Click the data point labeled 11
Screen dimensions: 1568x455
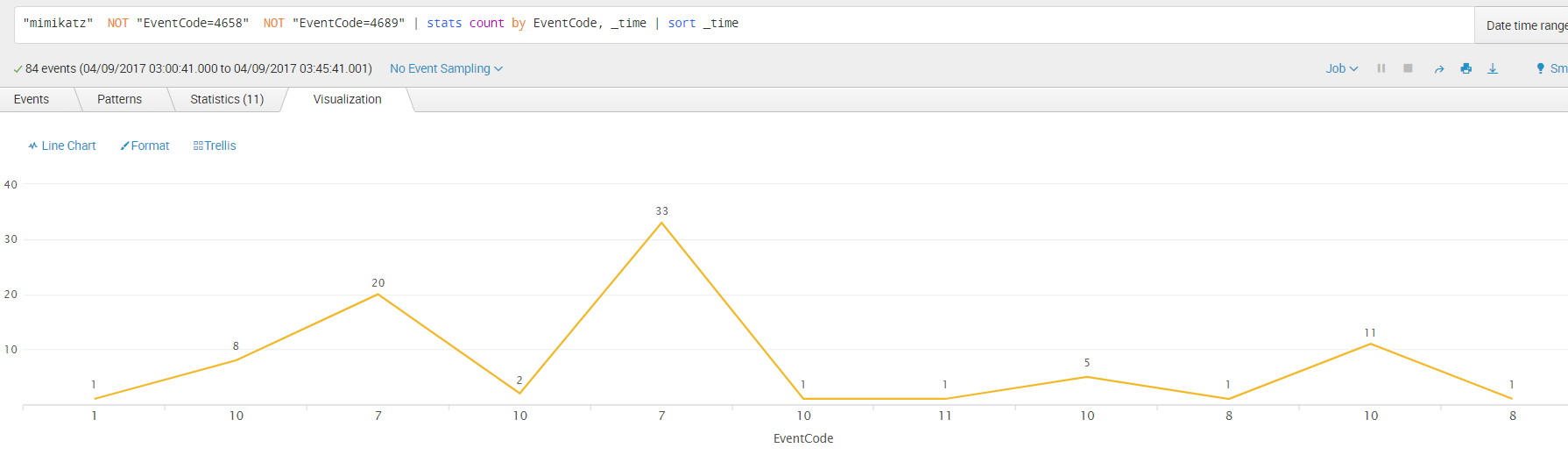[x=1370, y=344]
